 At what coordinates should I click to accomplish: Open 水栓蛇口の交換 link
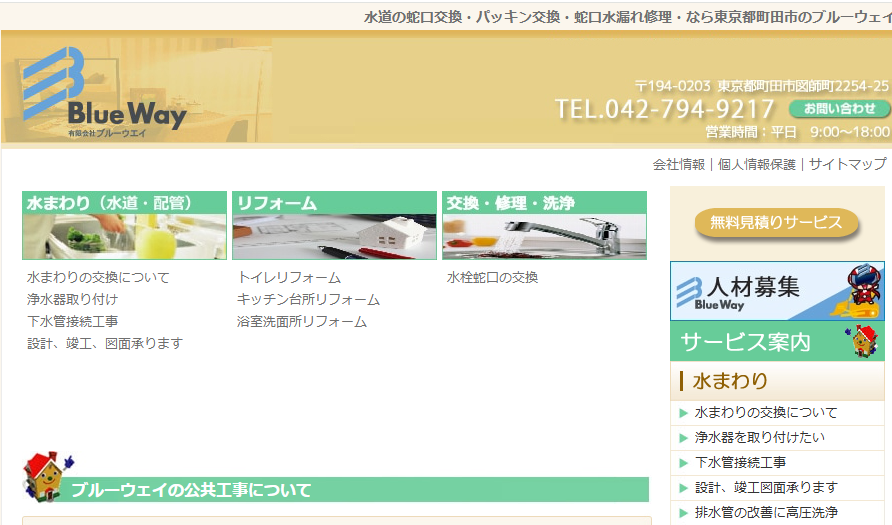[492, 277]
